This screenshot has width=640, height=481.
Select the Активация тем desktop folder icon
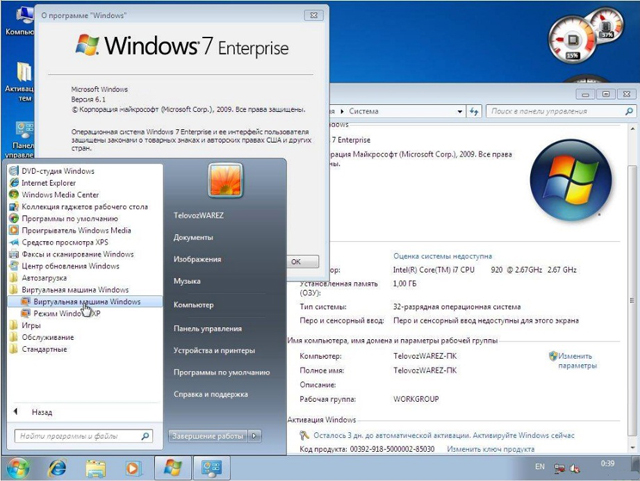click(x=20, y=81)
